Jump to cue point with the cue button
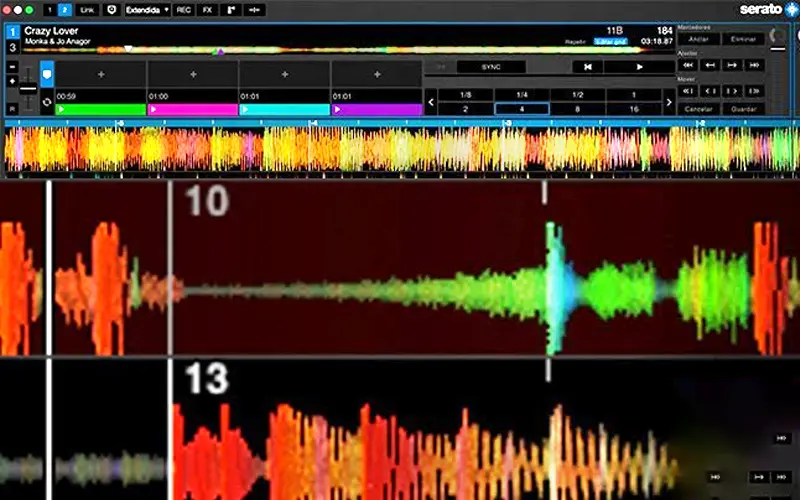This screenshot has width=800, height=500. click(x=588, y=67)
